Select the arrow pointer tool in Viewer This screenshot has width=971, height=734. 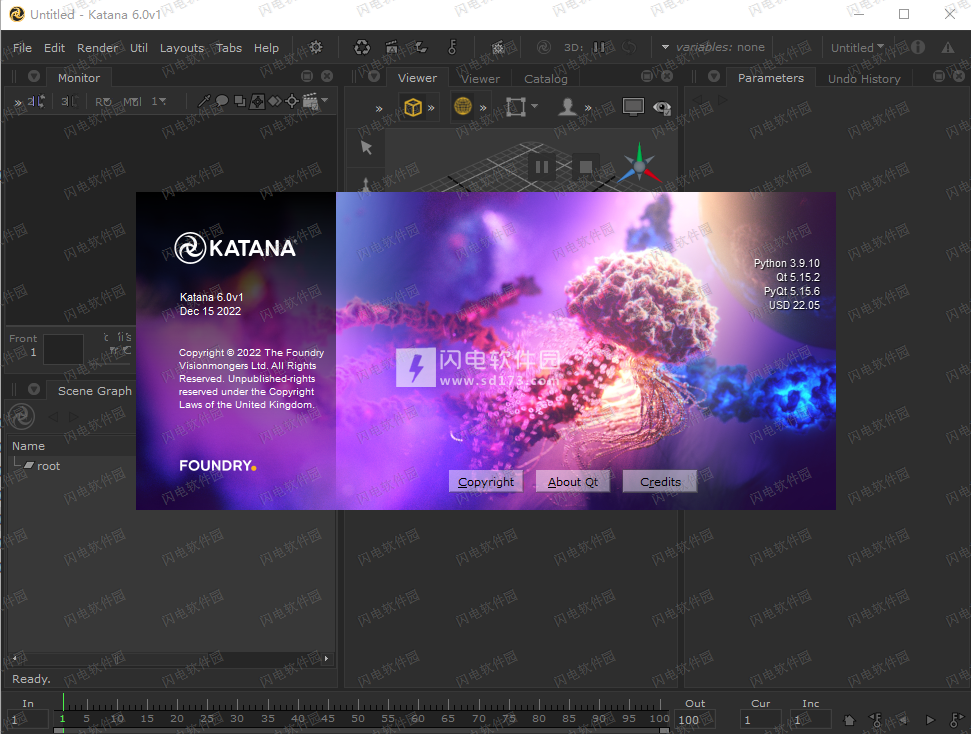[x=367, y=147]
